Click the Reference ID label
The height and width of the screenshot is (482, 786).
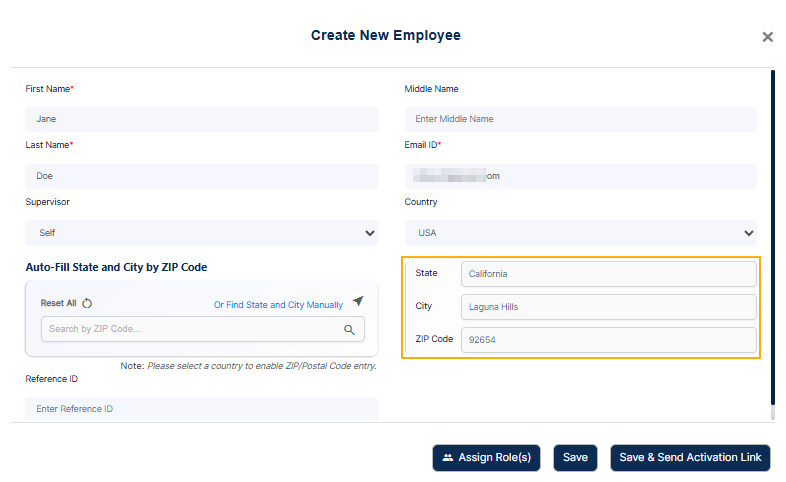click(x=52, y=379)
